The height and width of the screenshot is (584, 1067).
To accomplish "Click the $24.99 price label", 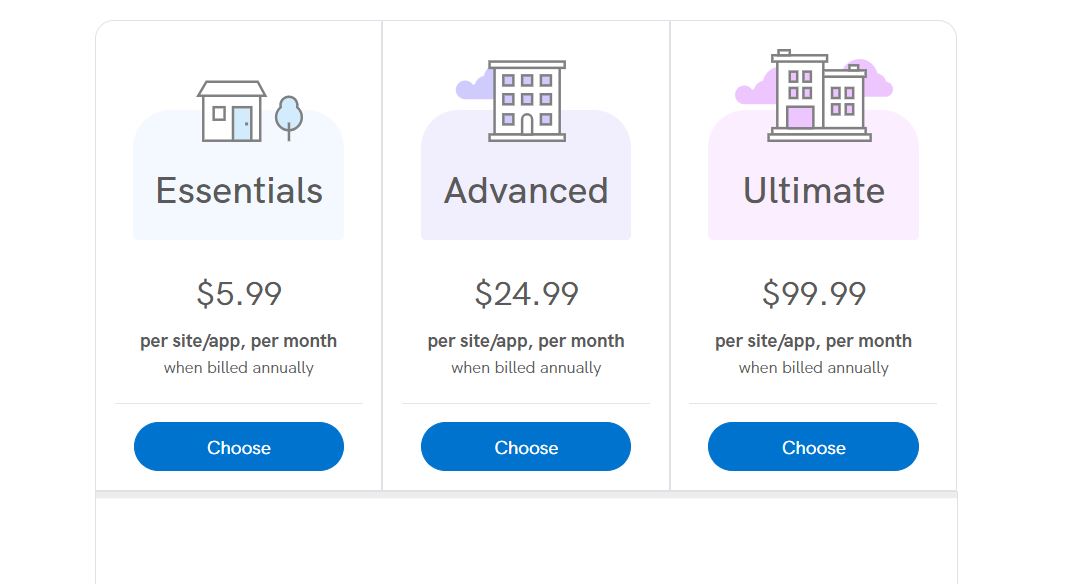I will point(525,293).
